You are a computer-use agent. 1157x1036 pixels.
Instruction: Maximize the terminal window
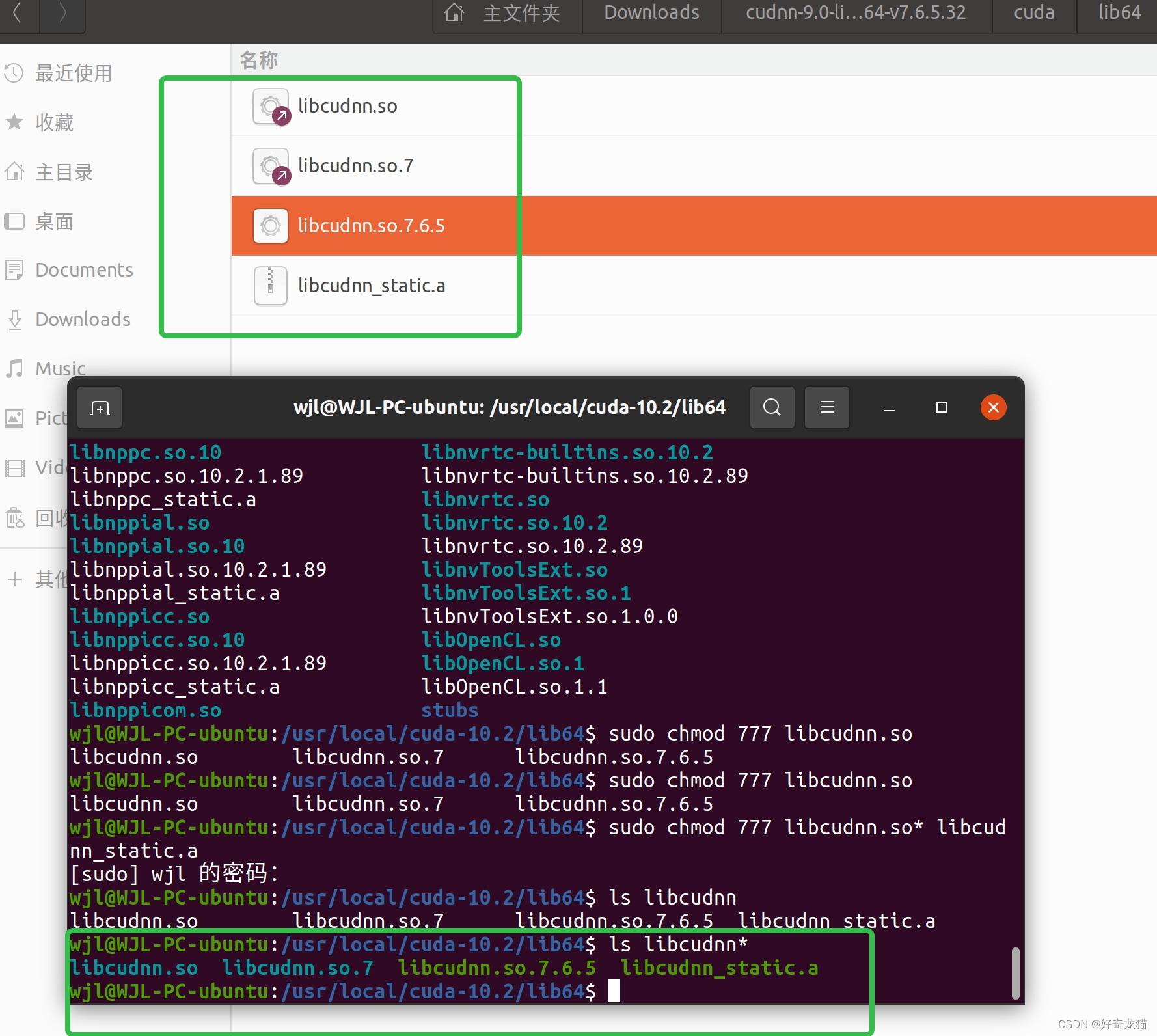[x=941, y=407]
